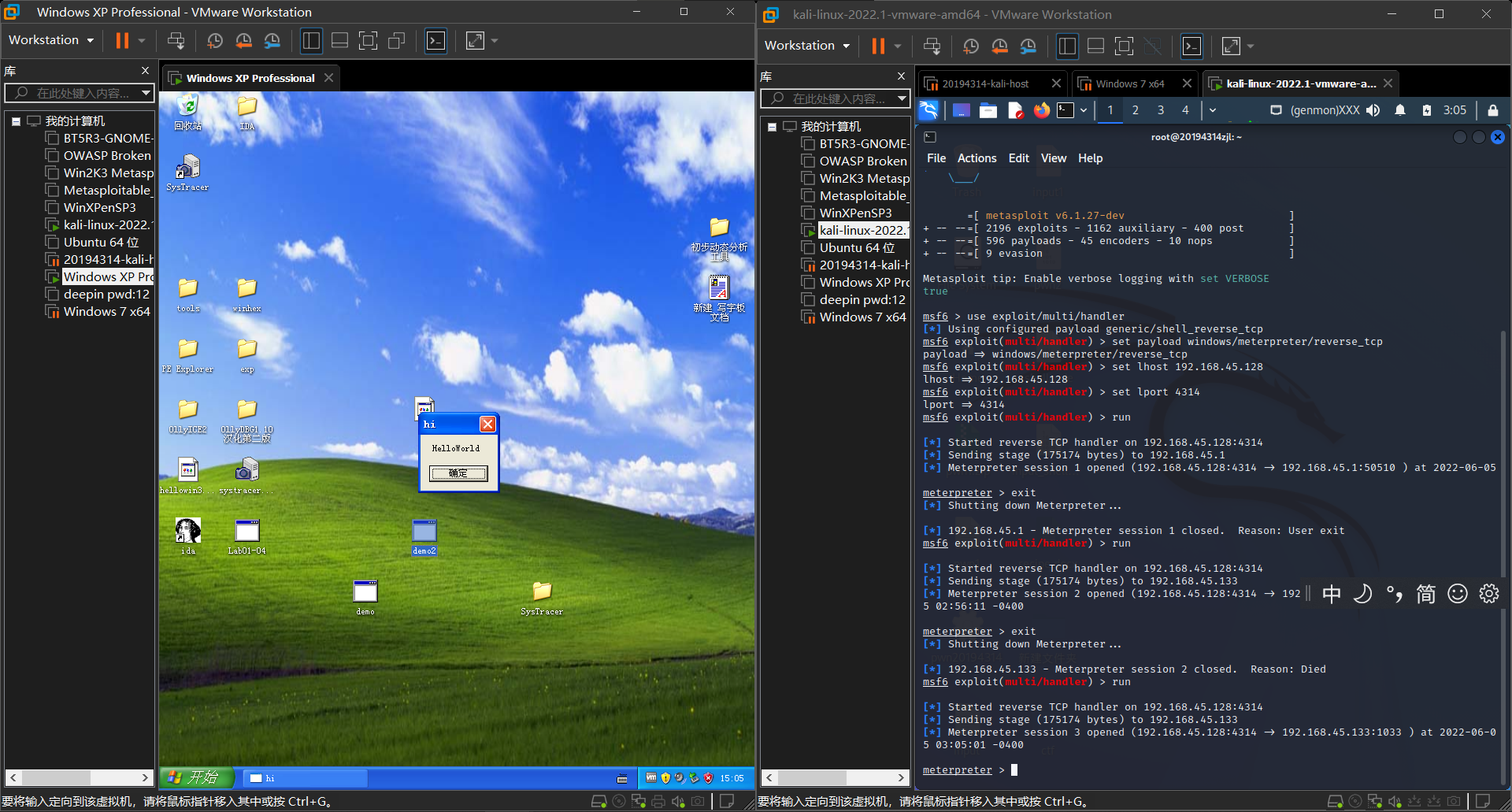Collapse 我的计算机 tree in left library
Viewport: 1512px width, 812px height.
(x=16, y=121)
